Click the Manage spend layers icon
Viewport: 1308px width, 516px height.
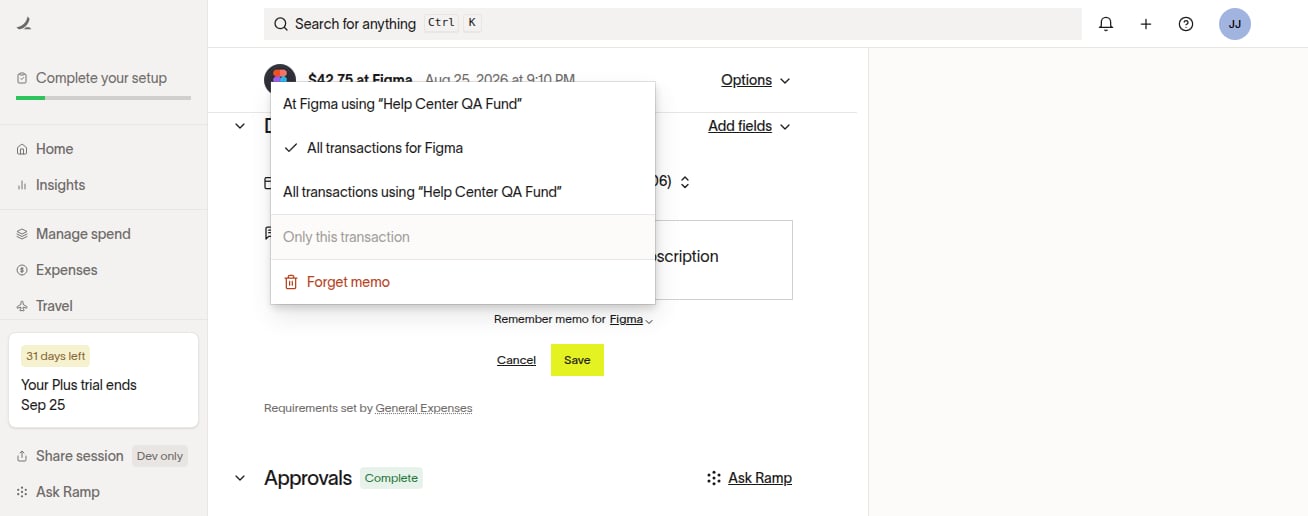coord(22,234)
